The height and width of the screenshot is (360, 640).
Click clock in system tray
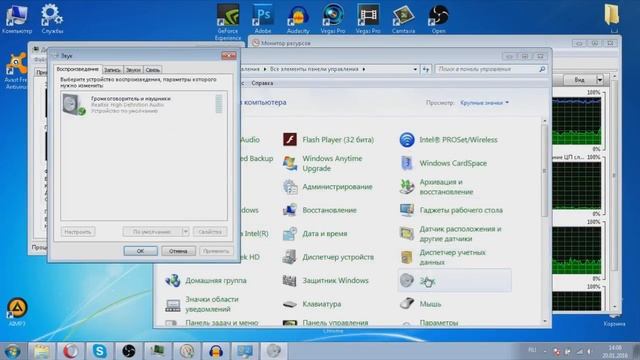pos(616,351)
